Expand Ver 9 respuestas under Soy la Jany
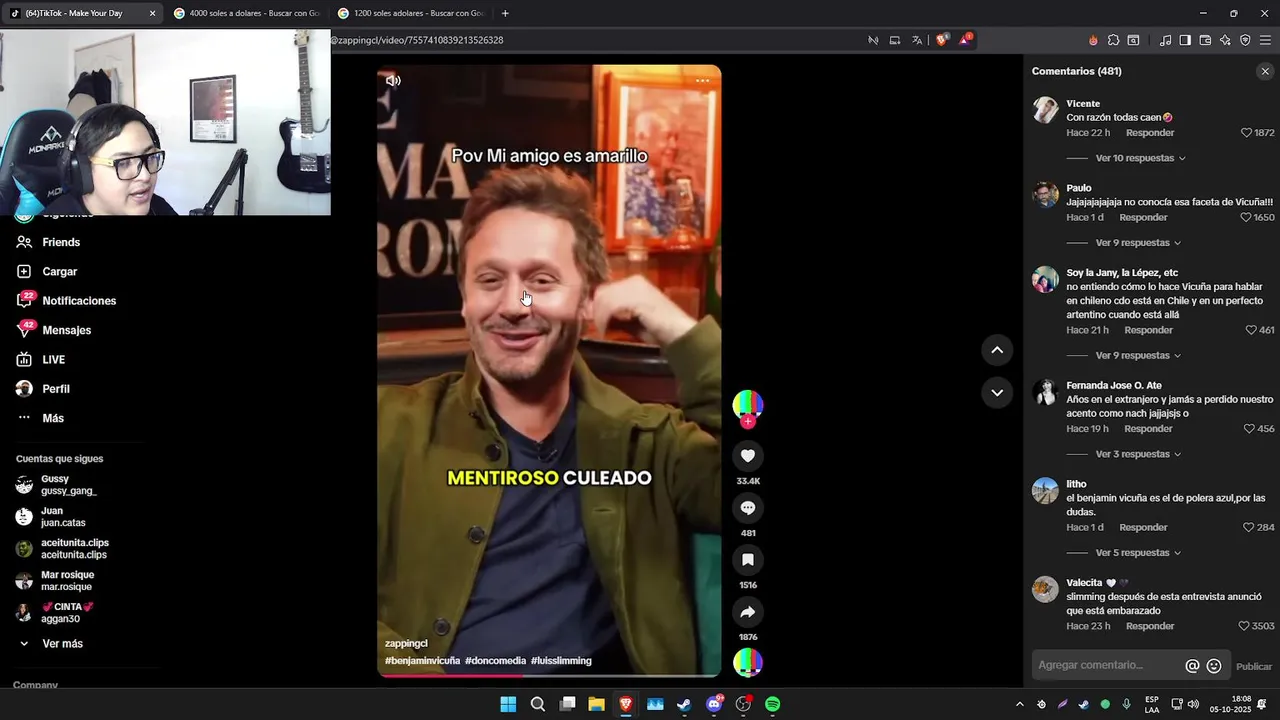 [x=1138, y=356]
